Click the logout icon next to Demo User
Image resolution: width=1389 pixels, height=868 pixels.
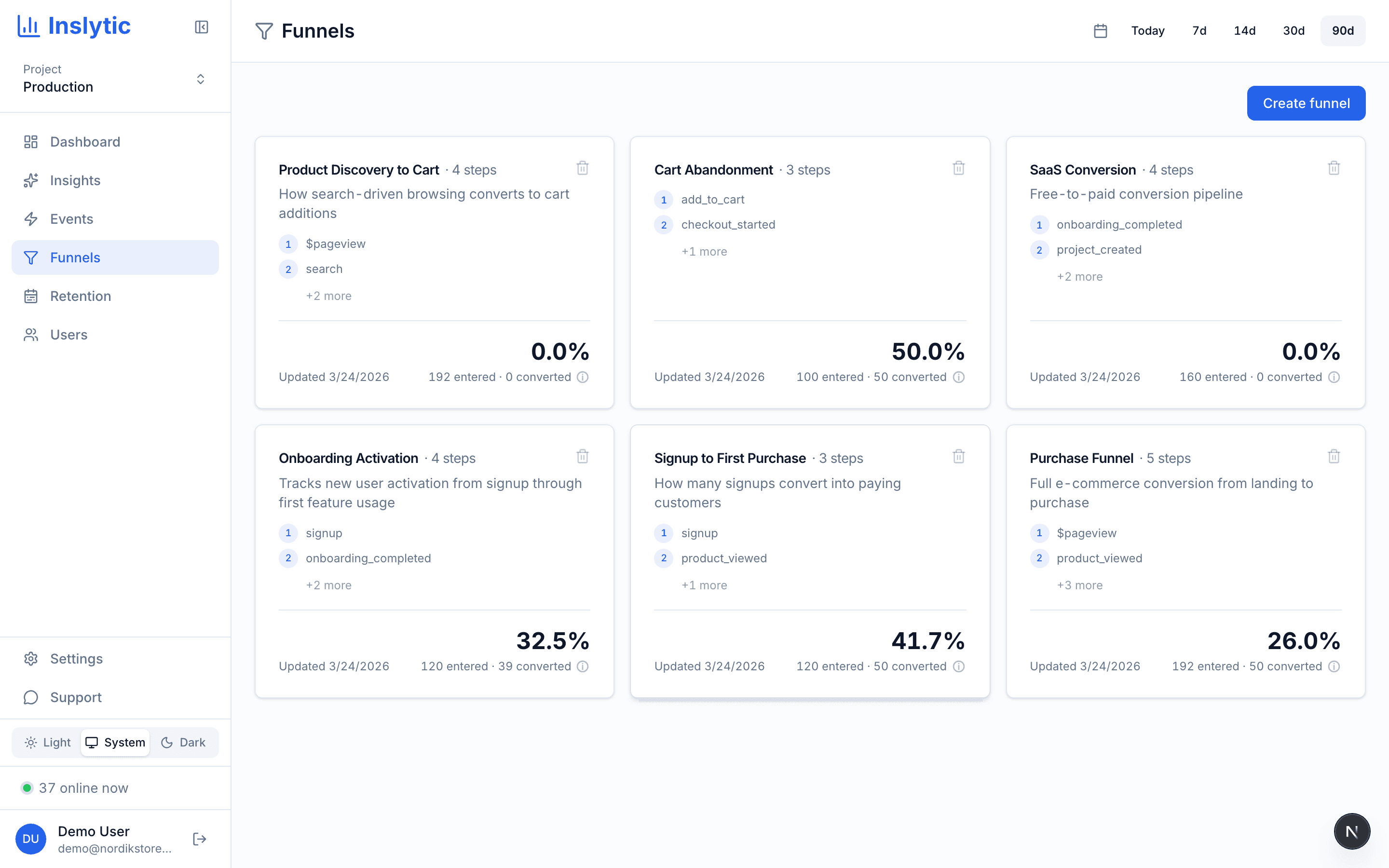tap(200, 839)
